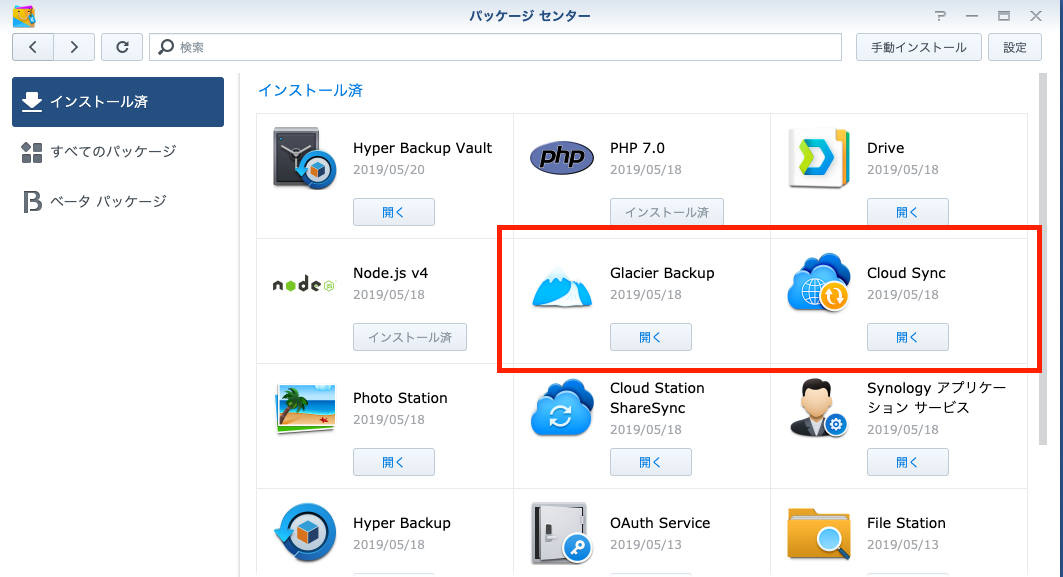
Task: Open Cloud Station ShareSync with 開く button
Action: (x=651, y=462)
